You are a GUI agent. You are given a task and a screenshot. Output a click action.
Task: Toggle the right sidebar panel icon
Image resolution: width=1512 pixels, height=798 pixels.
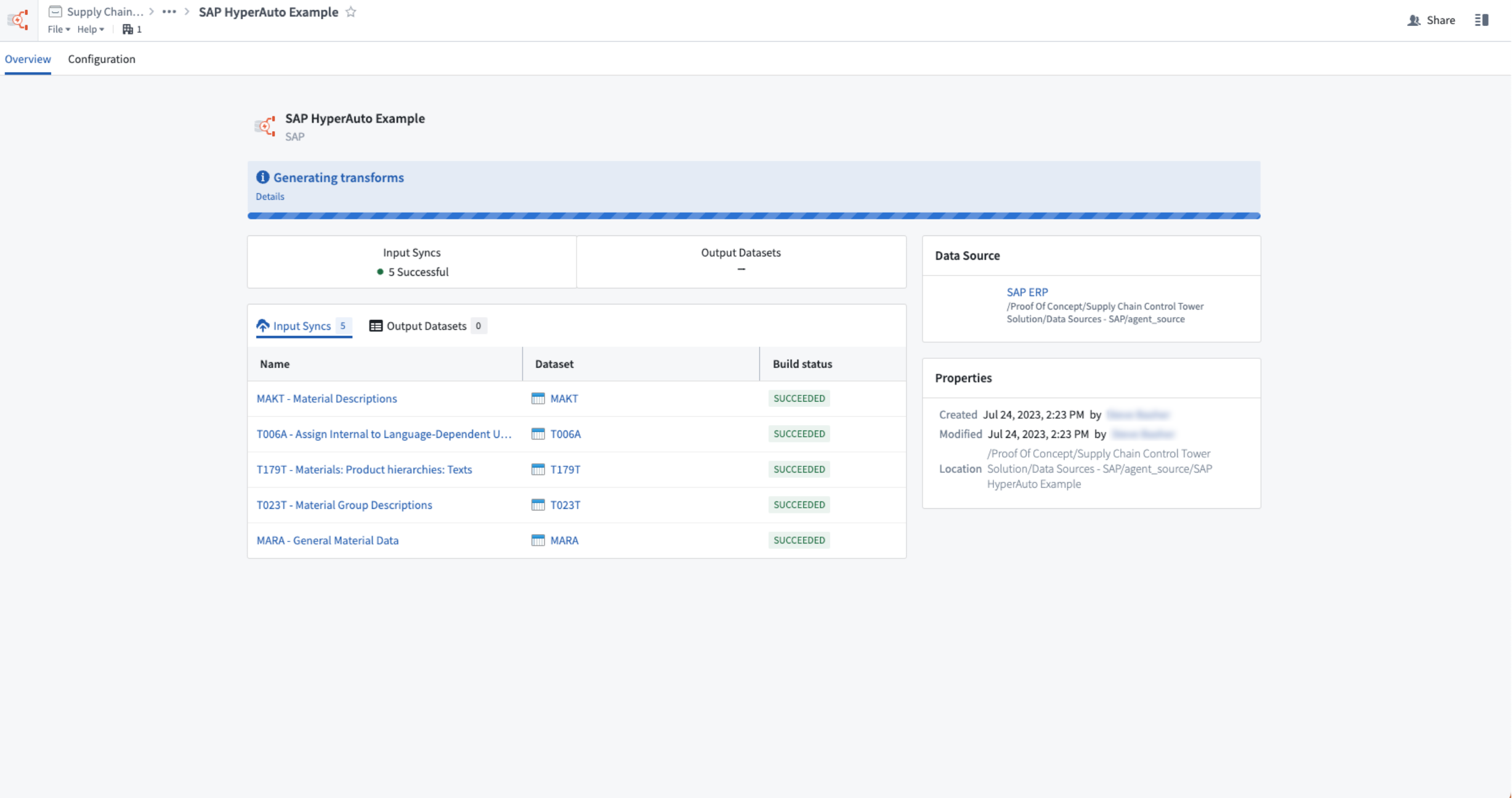pos(1481,20)
